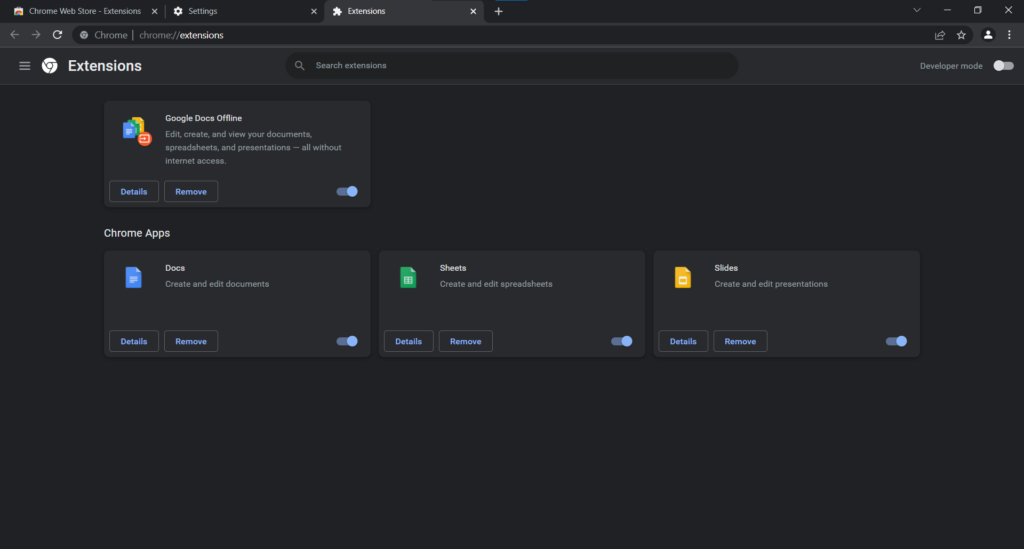The width and height of the screenshot is (1024, 549).
Task: Click 'Create and edit presentations' description
Action: (771, 284)
